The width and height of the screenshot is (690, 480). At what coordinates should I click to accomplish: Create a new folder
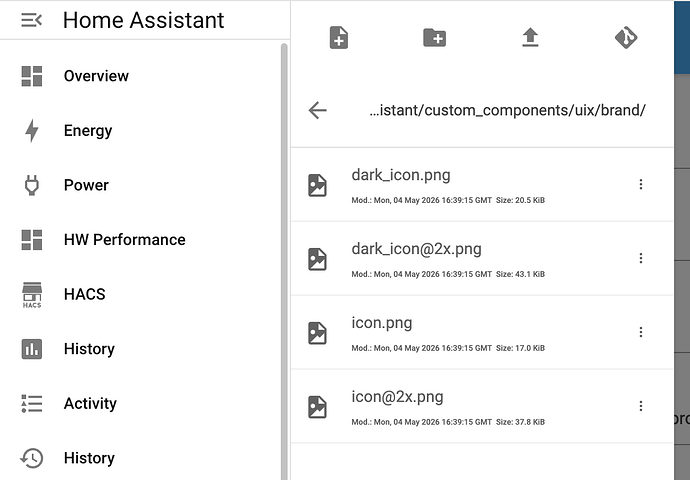coord(434,37)
